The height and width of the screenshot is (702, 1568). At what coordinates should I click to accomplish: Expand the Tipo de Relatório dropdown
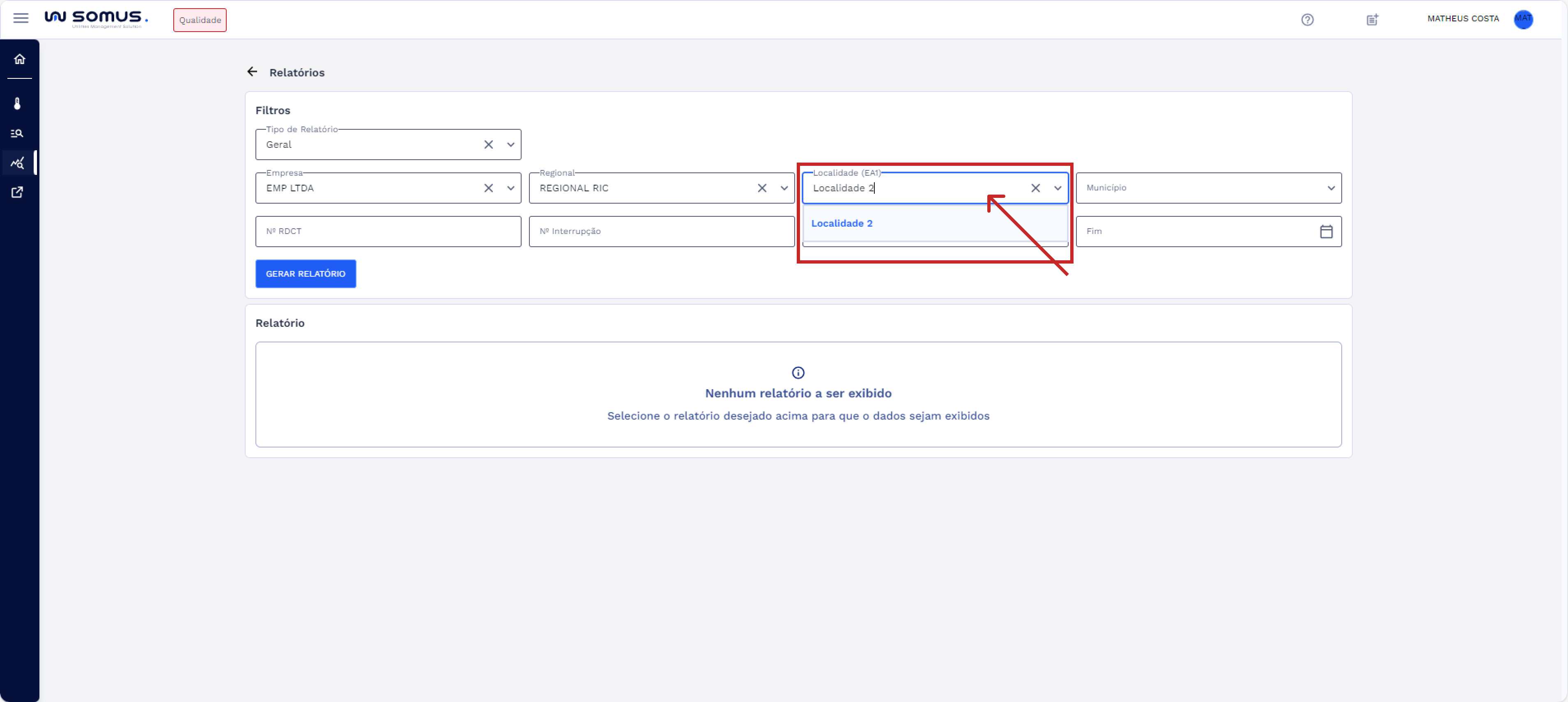(510, 145)
